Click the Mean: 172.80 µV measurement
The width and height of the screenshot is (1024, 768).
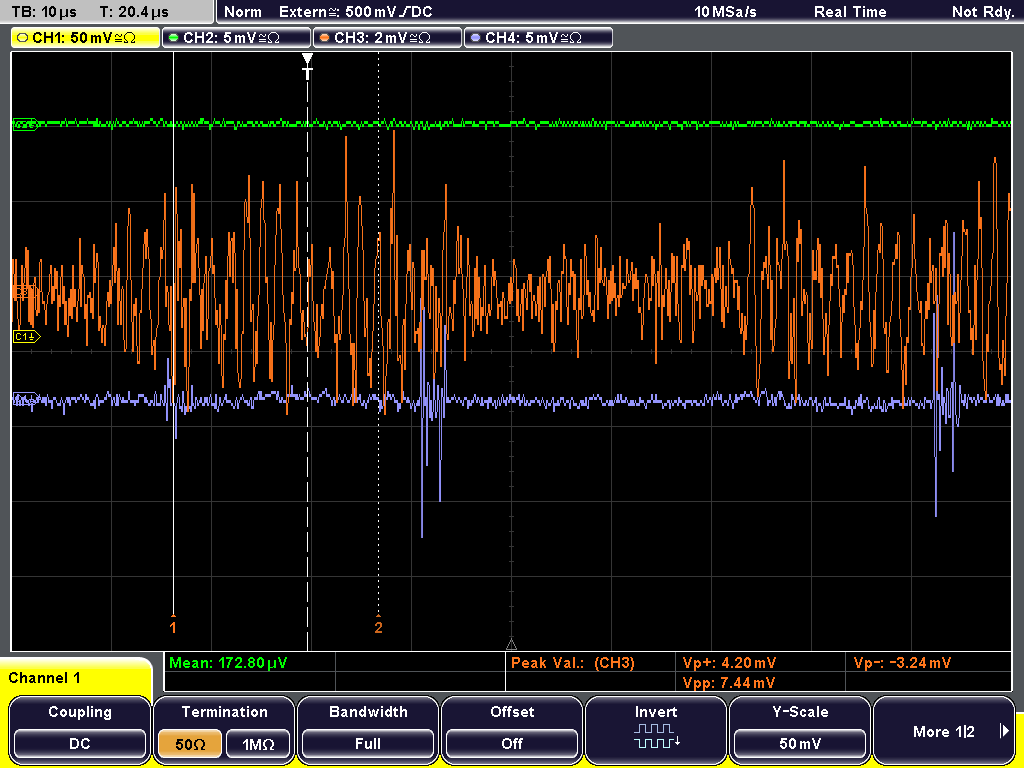(x=228, y=663)
